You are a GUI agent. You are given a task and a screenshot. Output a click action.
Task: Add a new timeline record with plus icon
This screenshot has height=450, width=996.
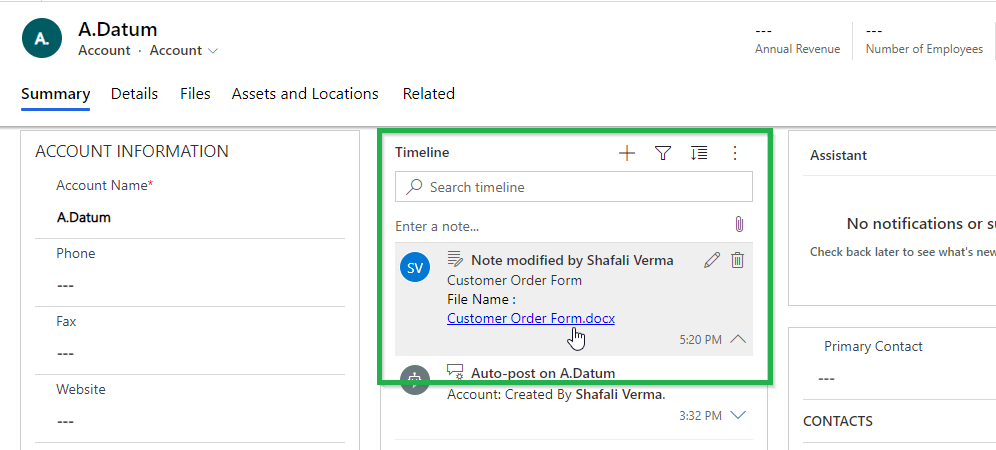pyautogui.click(x=627, y=153)
